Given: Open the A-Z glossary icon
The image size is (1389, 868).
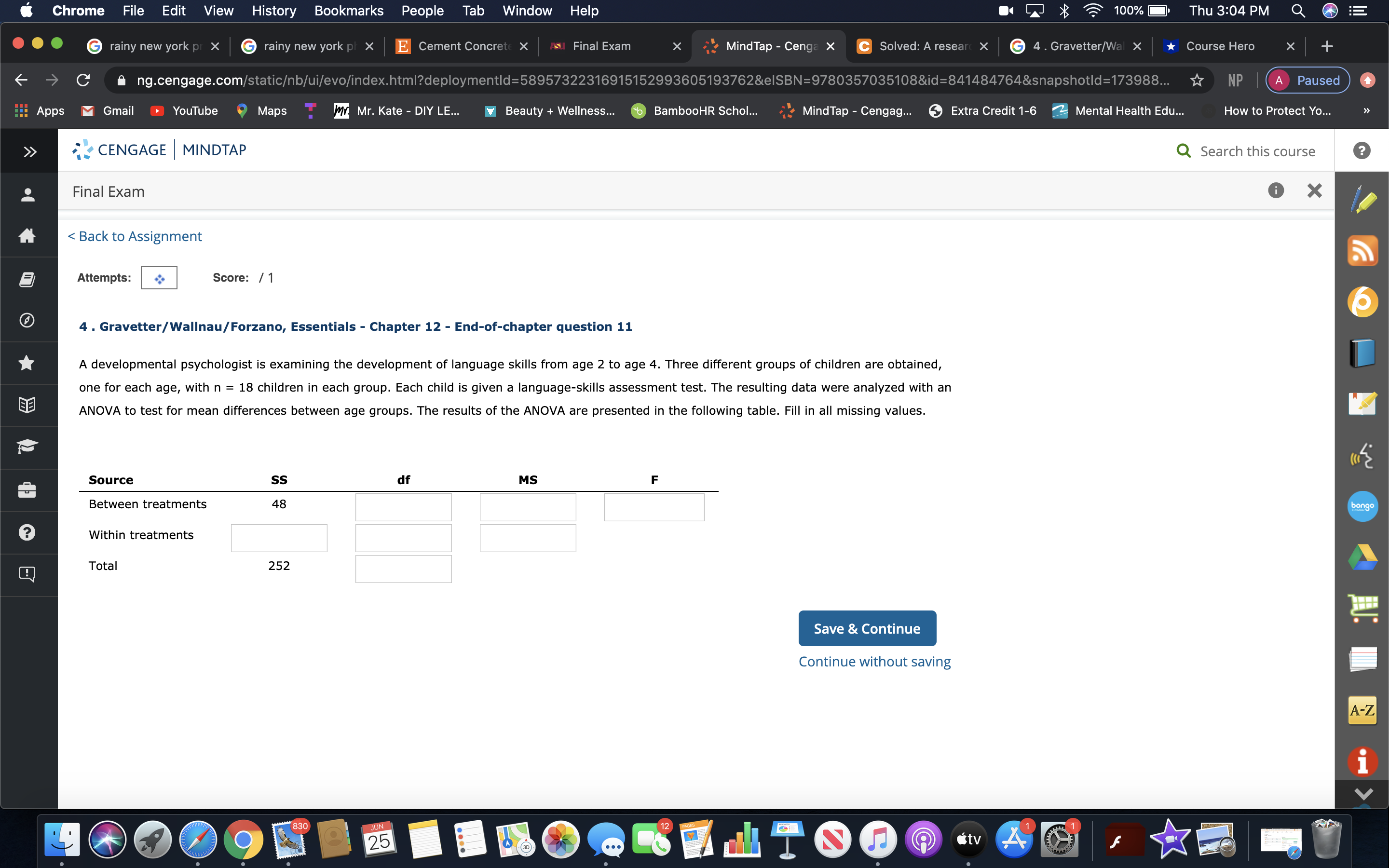Looking at the screenshot, I should coord(1362,710).
